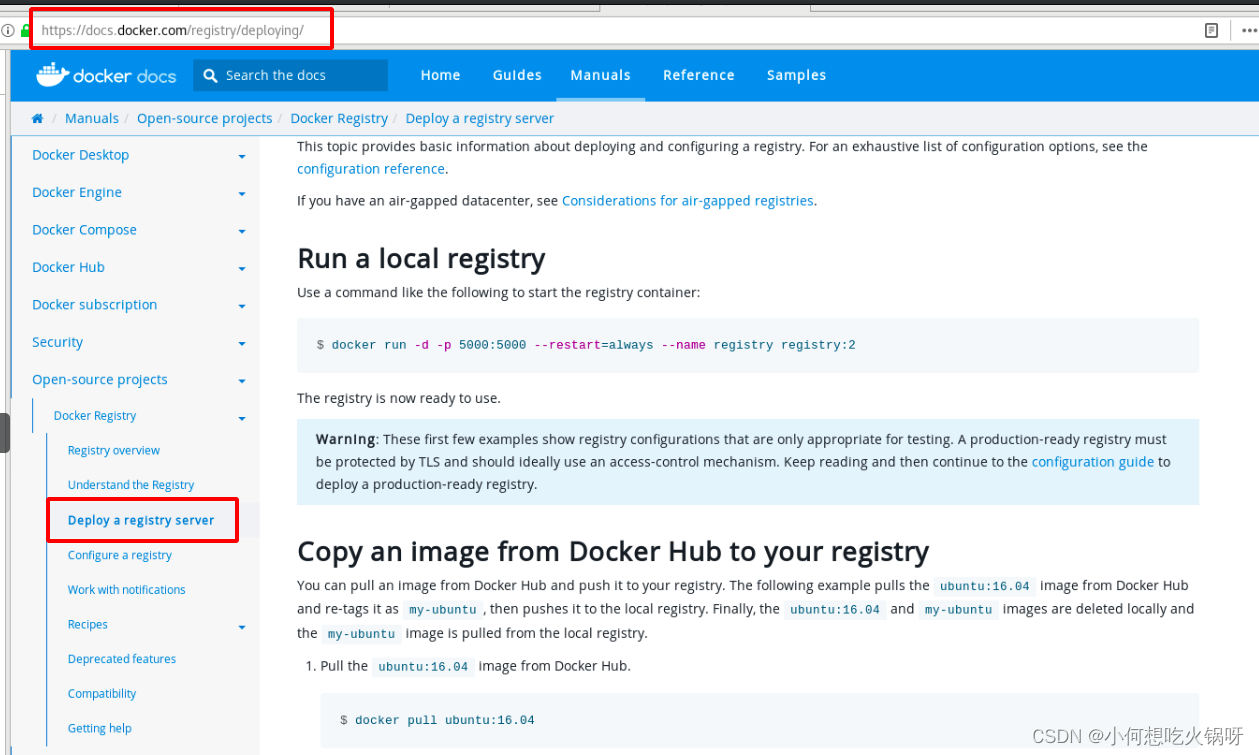Click the docker run registry:2 command block
Viewport: 1259px width, 755px height.
click(x=748, y=345)
